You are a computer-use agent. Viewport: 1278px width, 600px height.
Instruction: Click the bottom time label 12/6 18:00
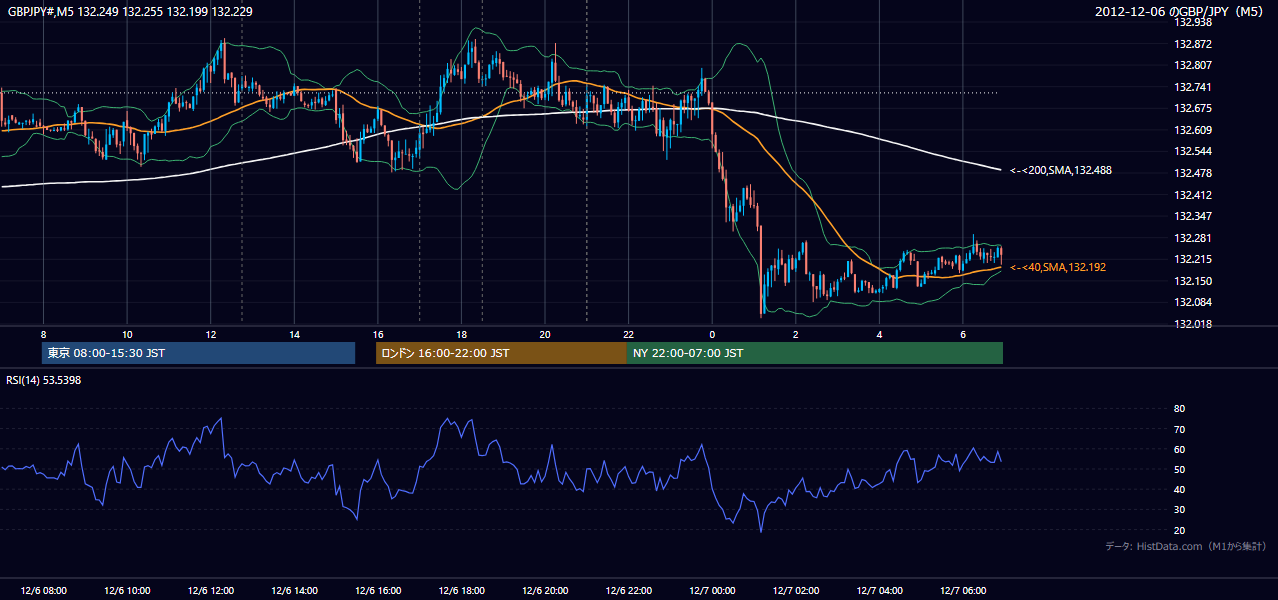[461, 591]
